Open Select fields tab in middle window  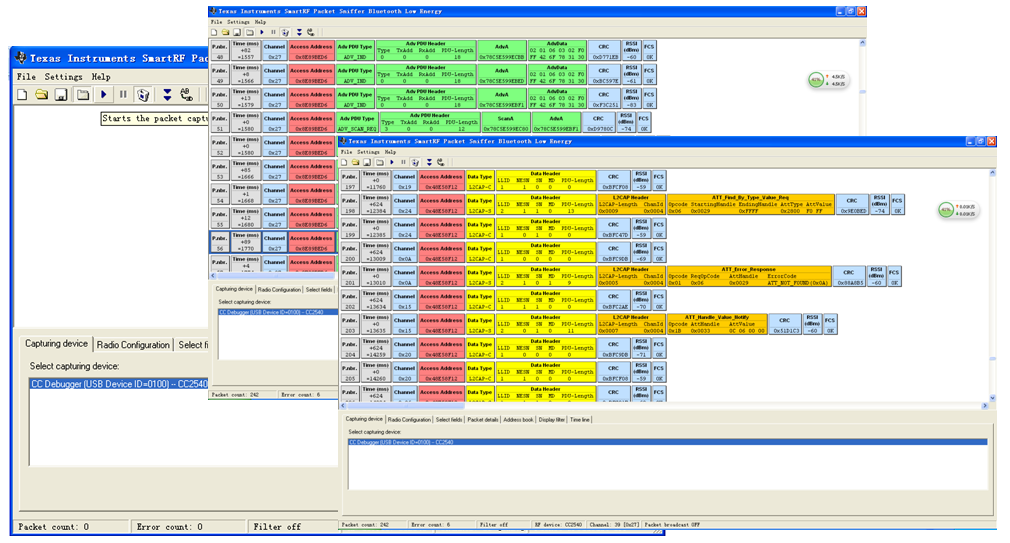[319, 290]
